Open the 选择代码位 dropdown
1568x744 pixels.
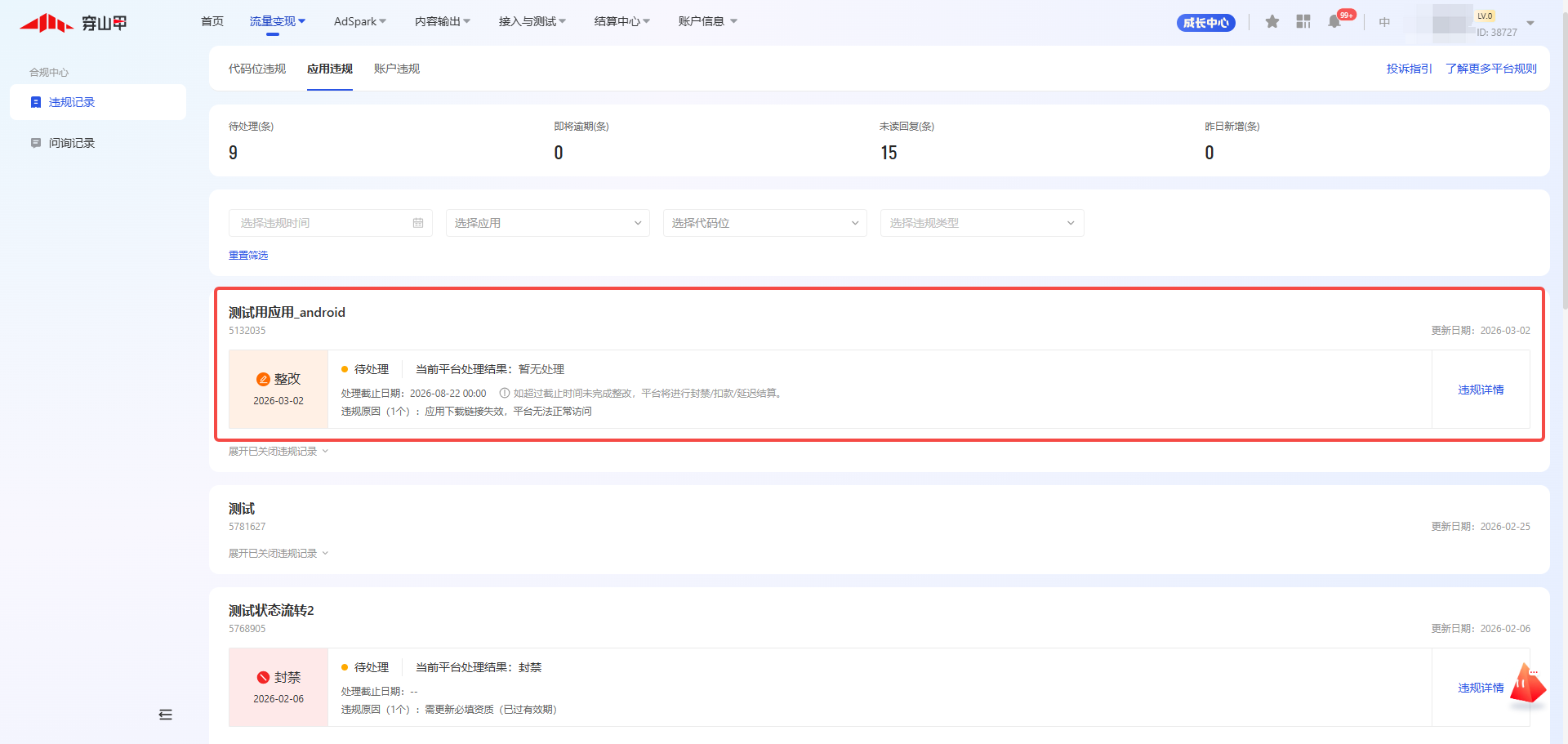coord(764,223)
